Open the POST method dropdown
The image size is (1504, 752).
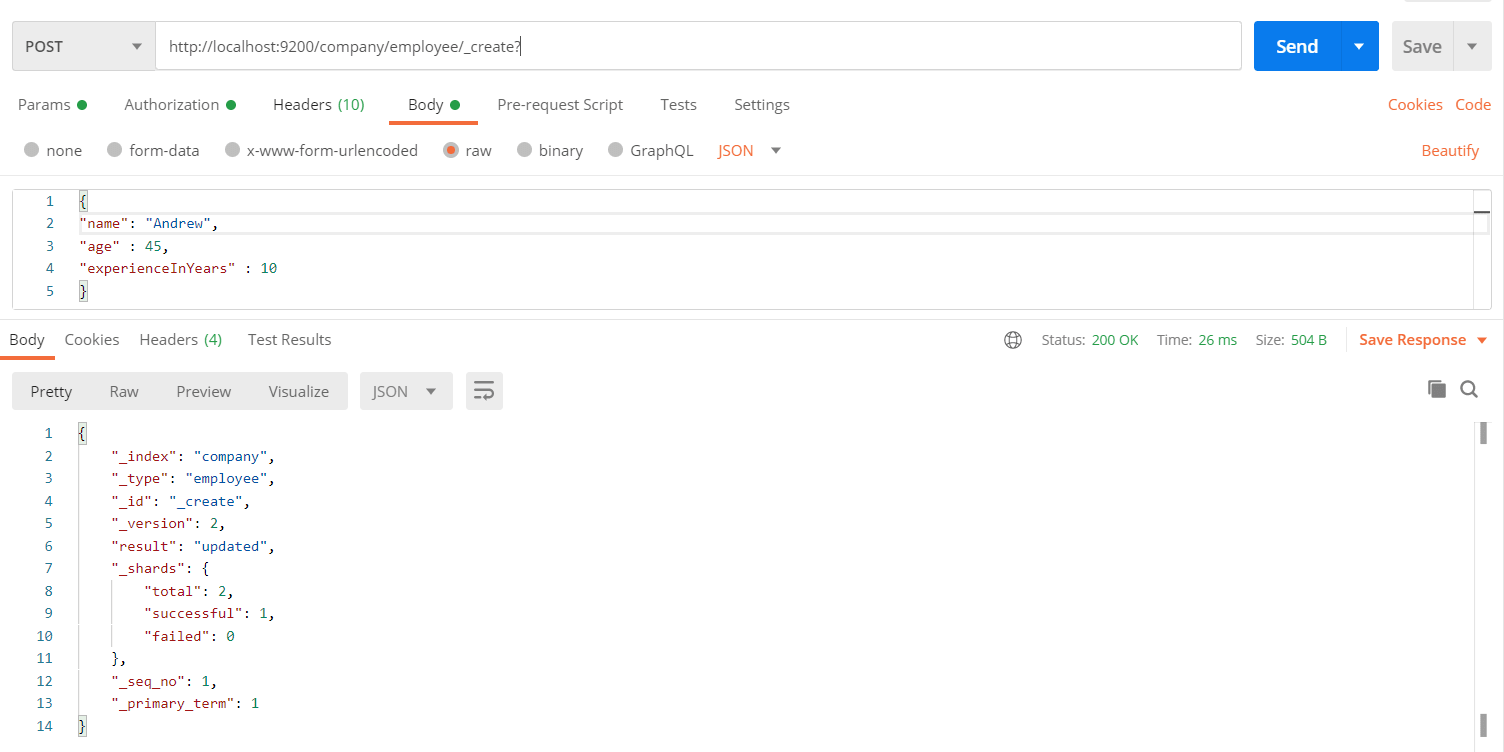click(84, 46)
